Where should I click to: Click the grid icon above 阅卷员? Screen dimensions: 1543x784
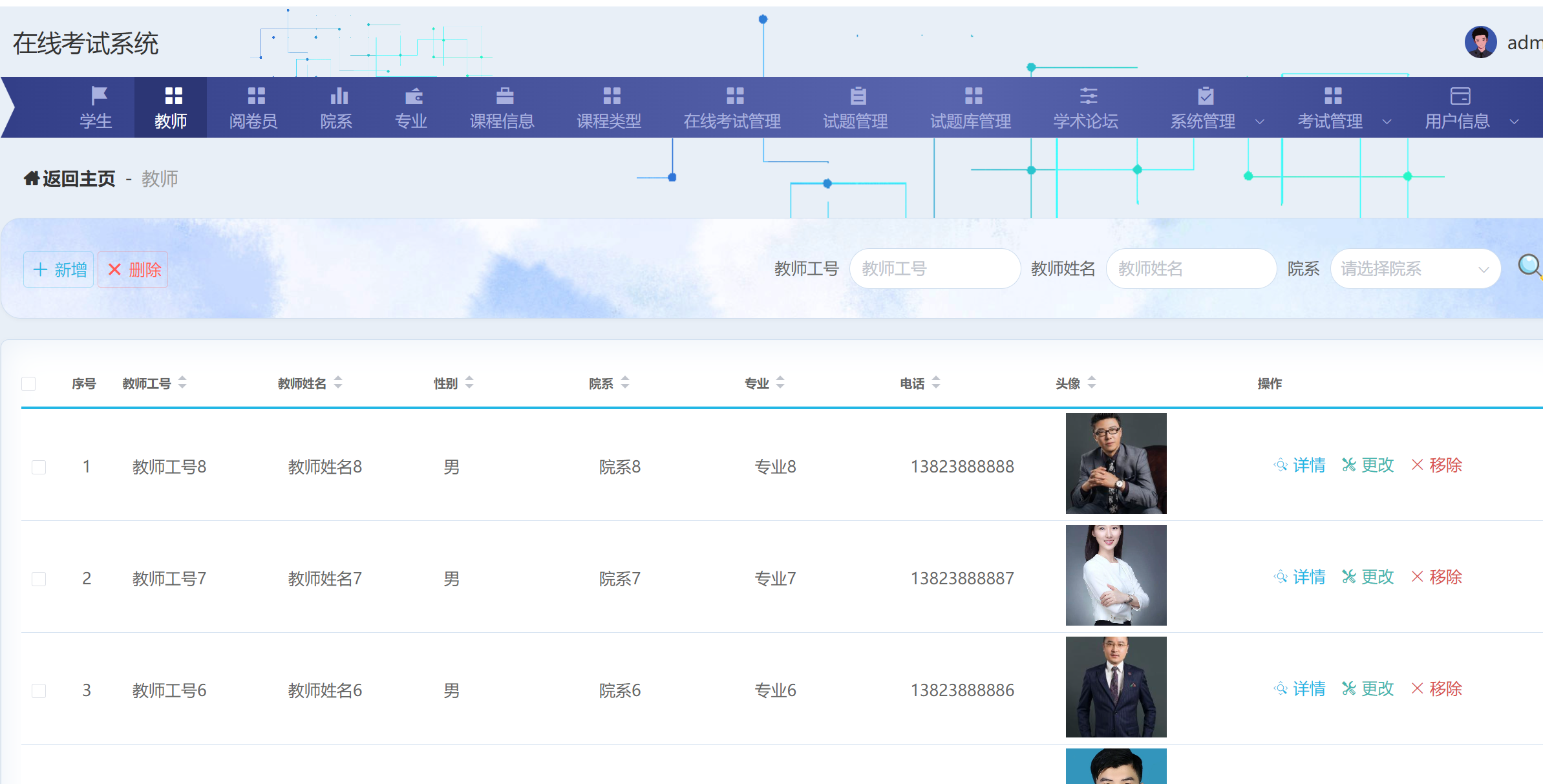click(256, 96)
